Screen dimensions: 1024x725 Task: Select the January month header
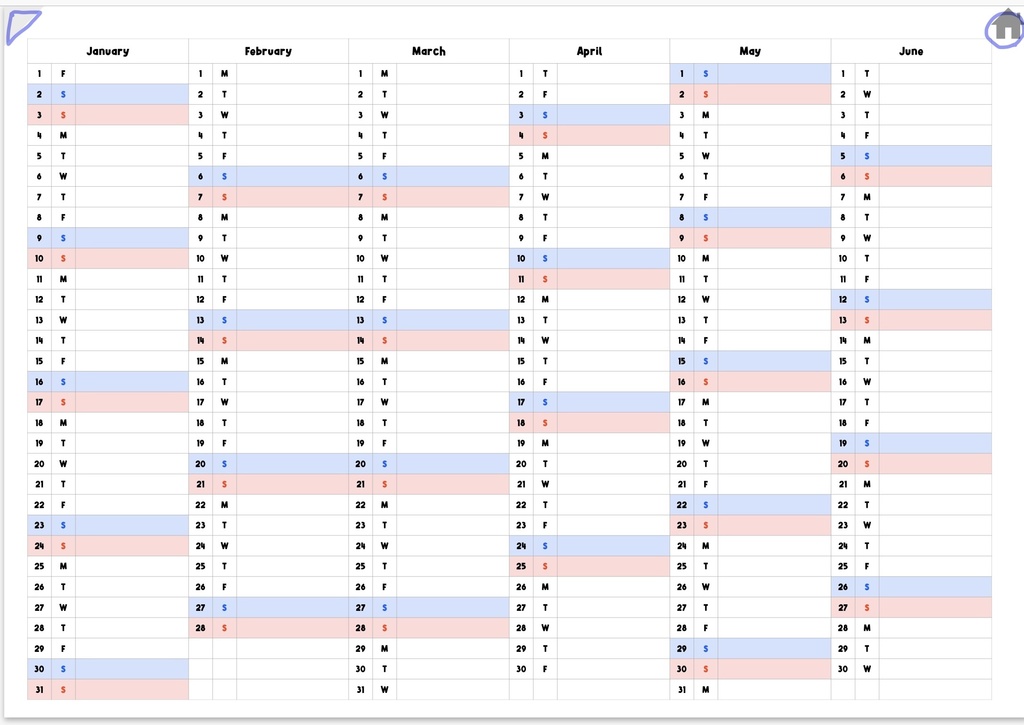coord(108,51)
